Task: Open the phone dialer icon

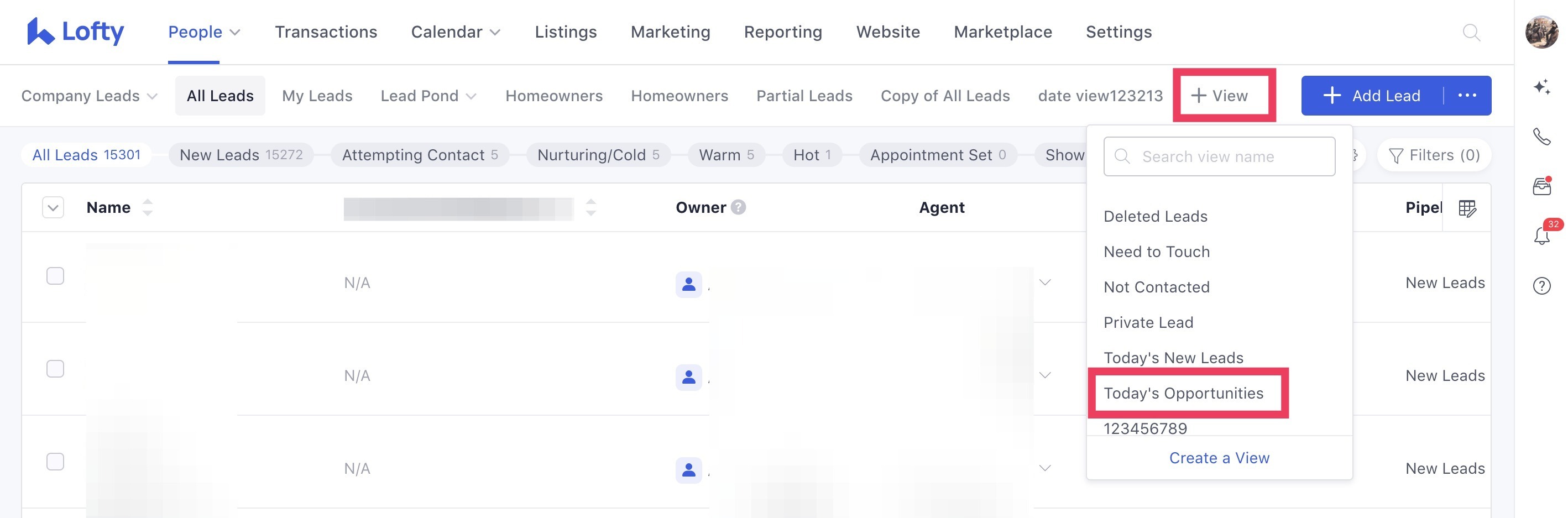Action: pos(1541,137)
